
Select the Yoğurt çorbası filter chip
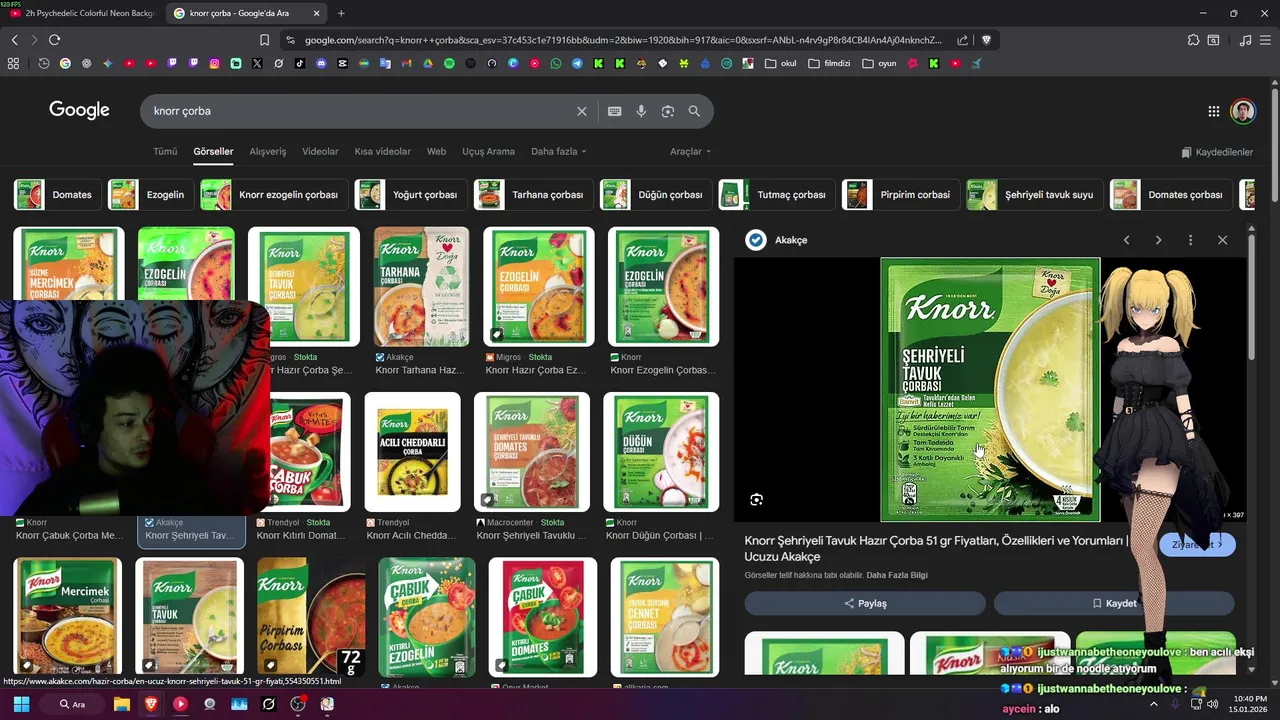411,195
